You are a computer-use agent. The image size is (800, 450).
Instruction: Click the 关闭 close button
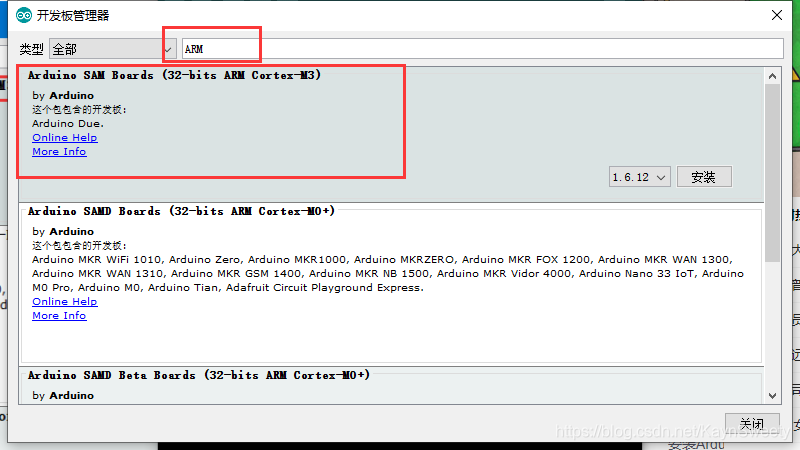(752, 423)
